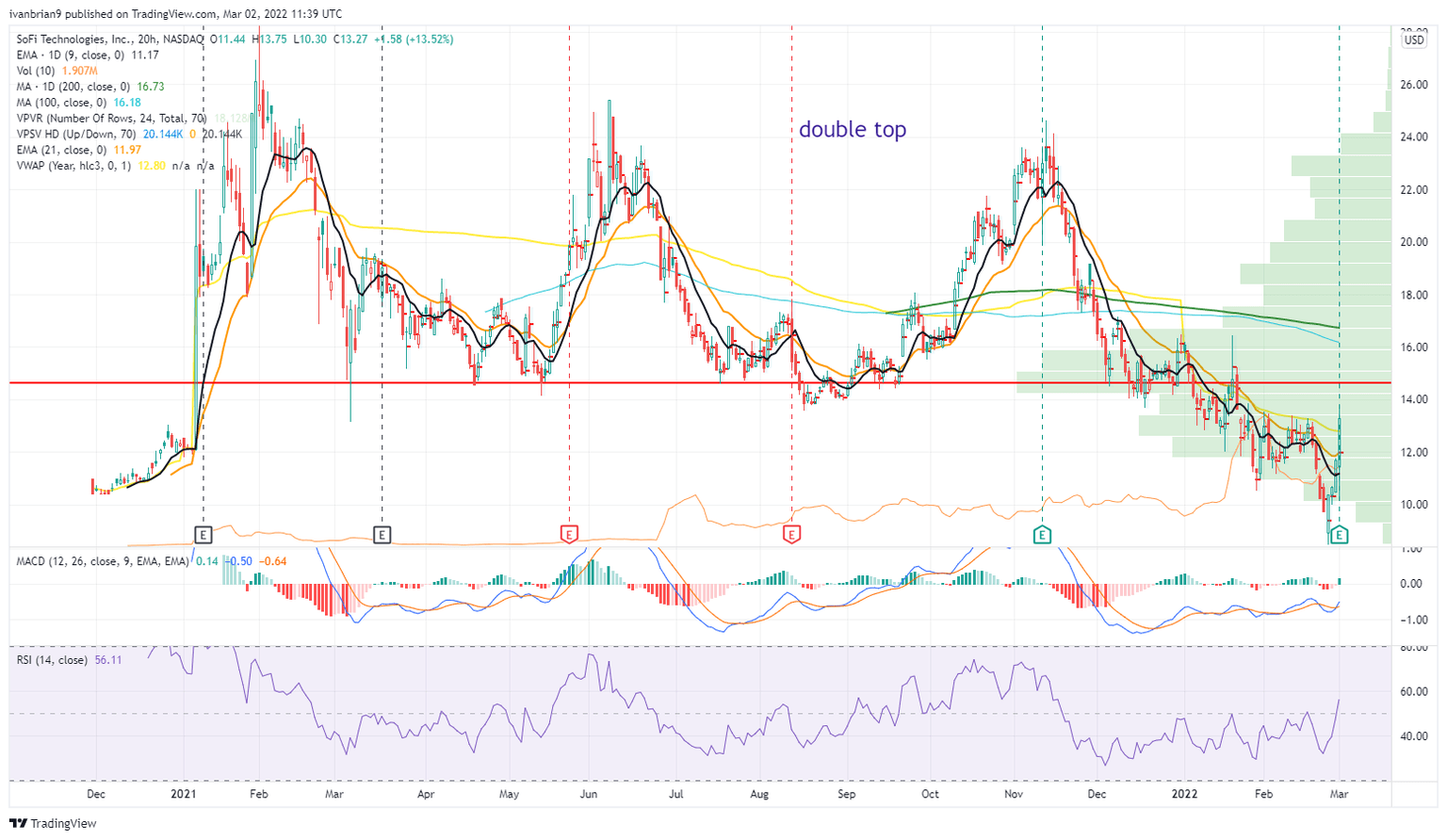Click the 2021 label on the time axis
Viewport: 1447px width, 840px height.
pos(183,794)
